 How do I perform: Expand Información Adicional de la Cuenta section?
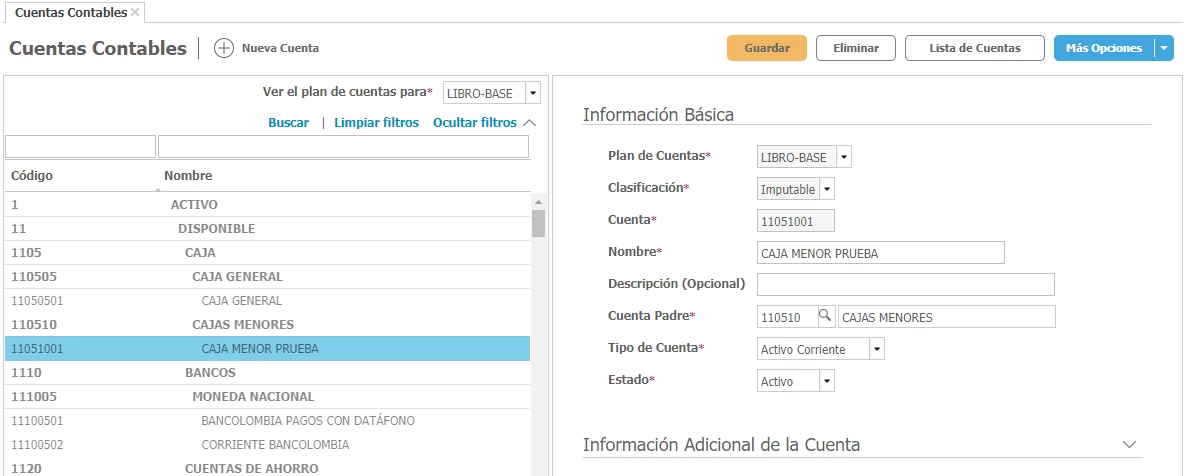click(1130, 444)
